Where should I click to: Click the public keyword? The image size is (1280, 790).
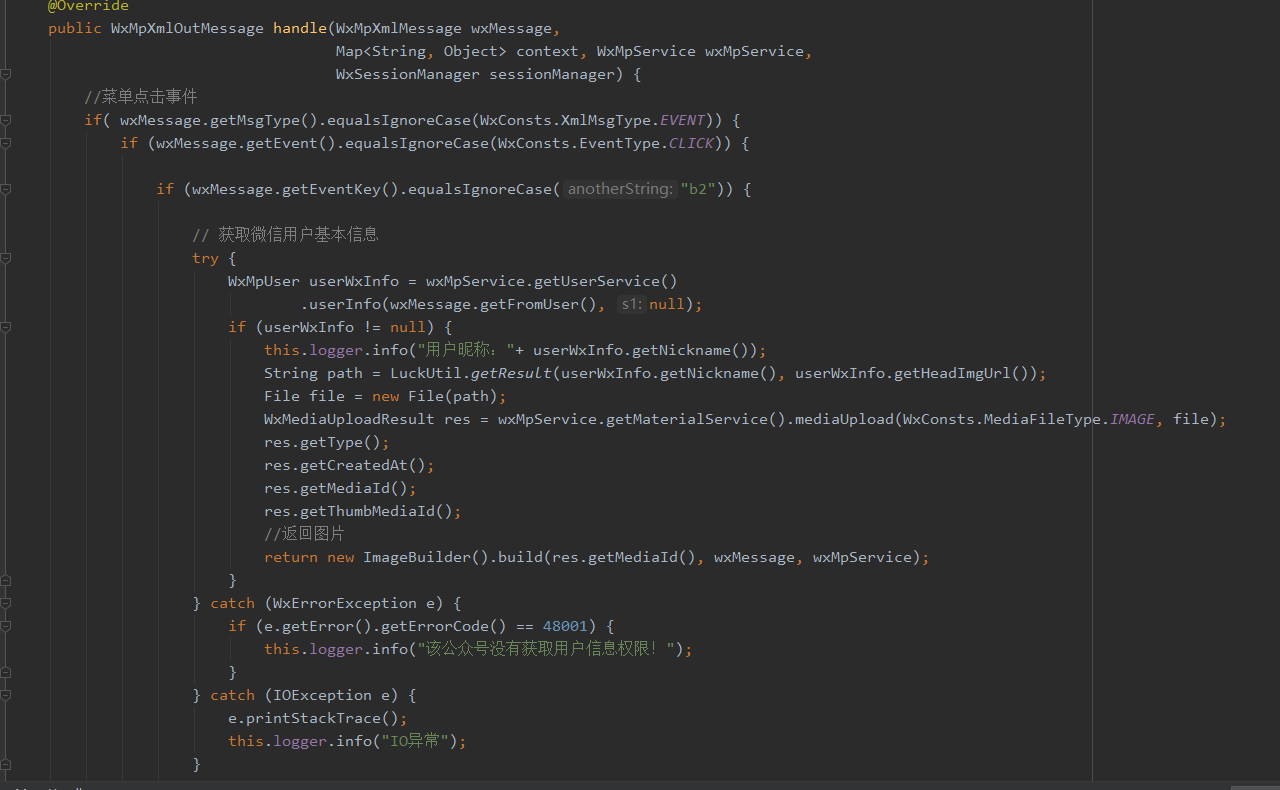pyautogui.click(x=75, y=28)
